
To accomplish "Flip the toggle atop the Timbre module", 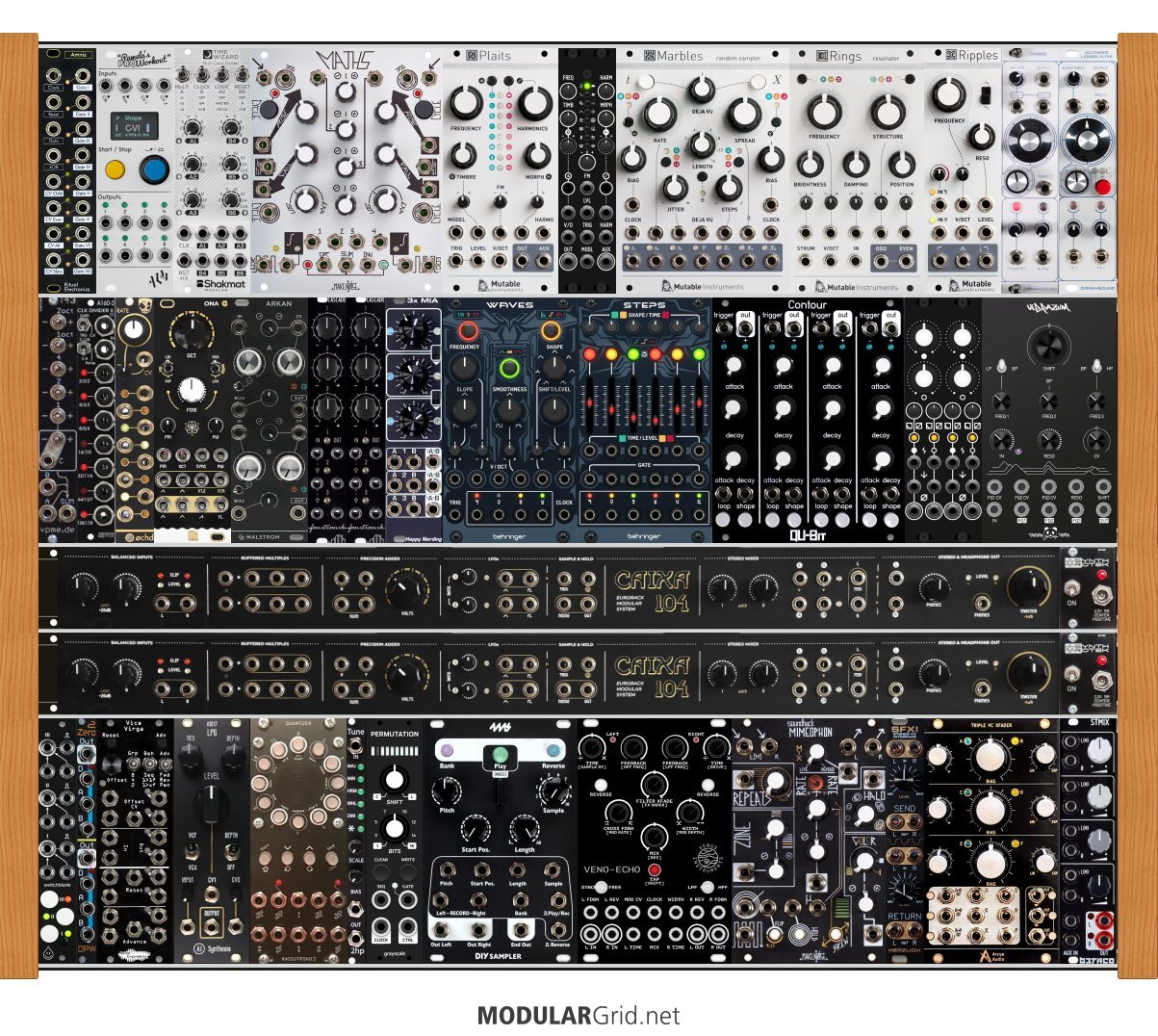I will coord(1015,55).
